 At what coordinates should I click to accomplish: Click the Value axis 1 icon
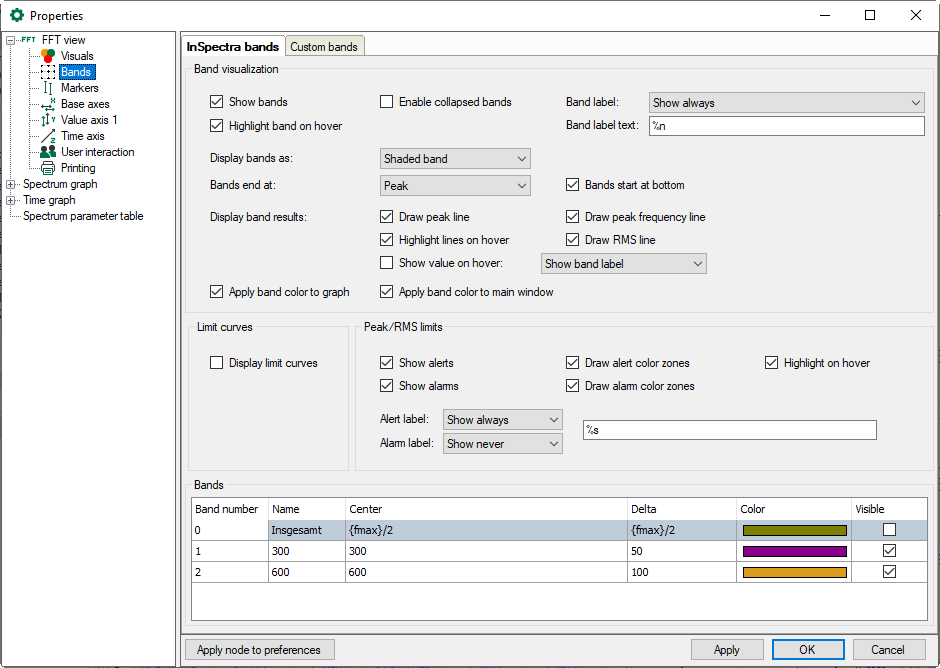click(x=48, y=120)
